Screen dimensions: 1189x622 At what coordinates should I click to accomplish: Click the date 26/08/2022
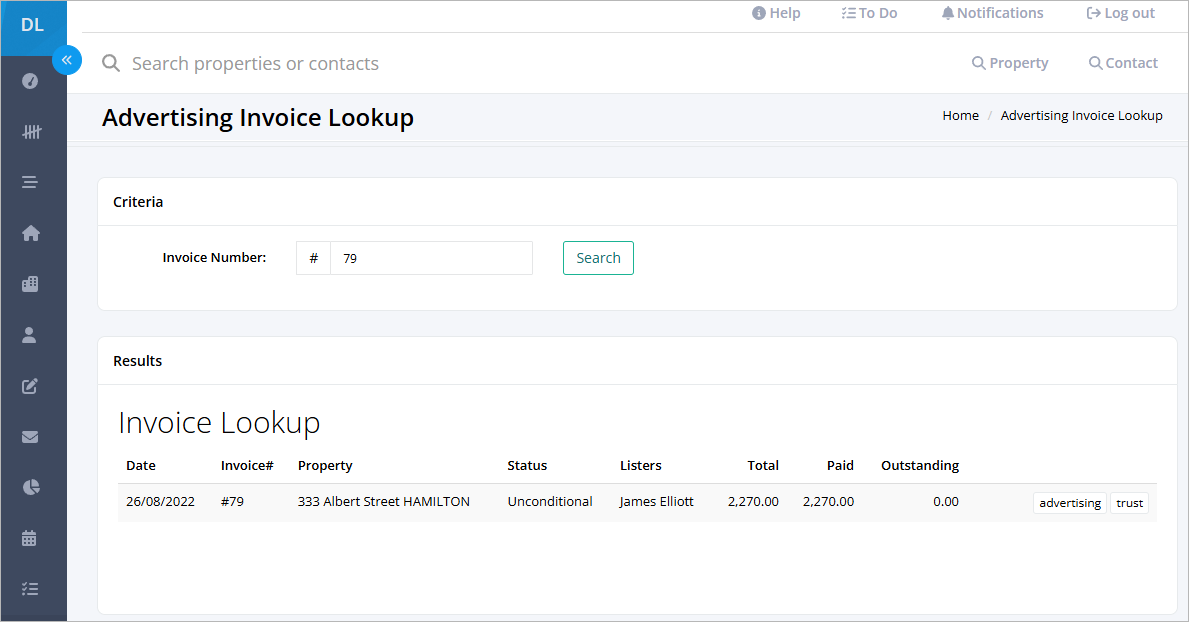[x=160, y=501]
